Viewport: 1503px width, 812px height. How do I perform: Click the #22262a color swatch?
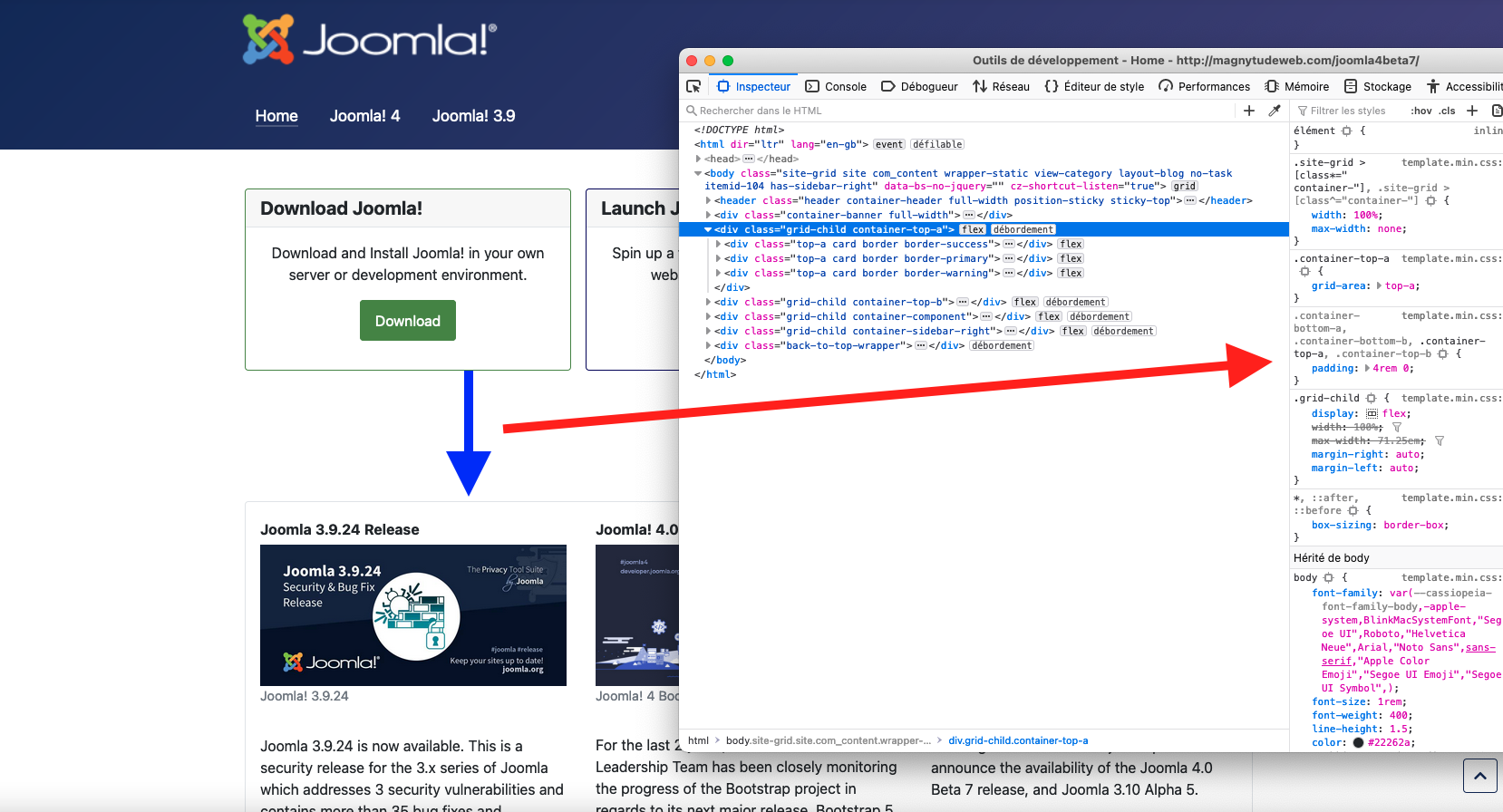1358,742
